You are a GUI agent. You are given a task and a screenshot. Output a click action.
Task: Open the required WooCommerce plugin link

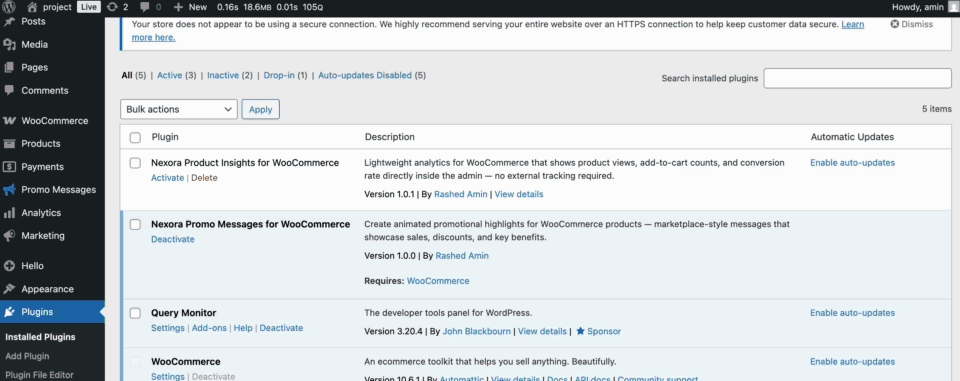[438, 281]
